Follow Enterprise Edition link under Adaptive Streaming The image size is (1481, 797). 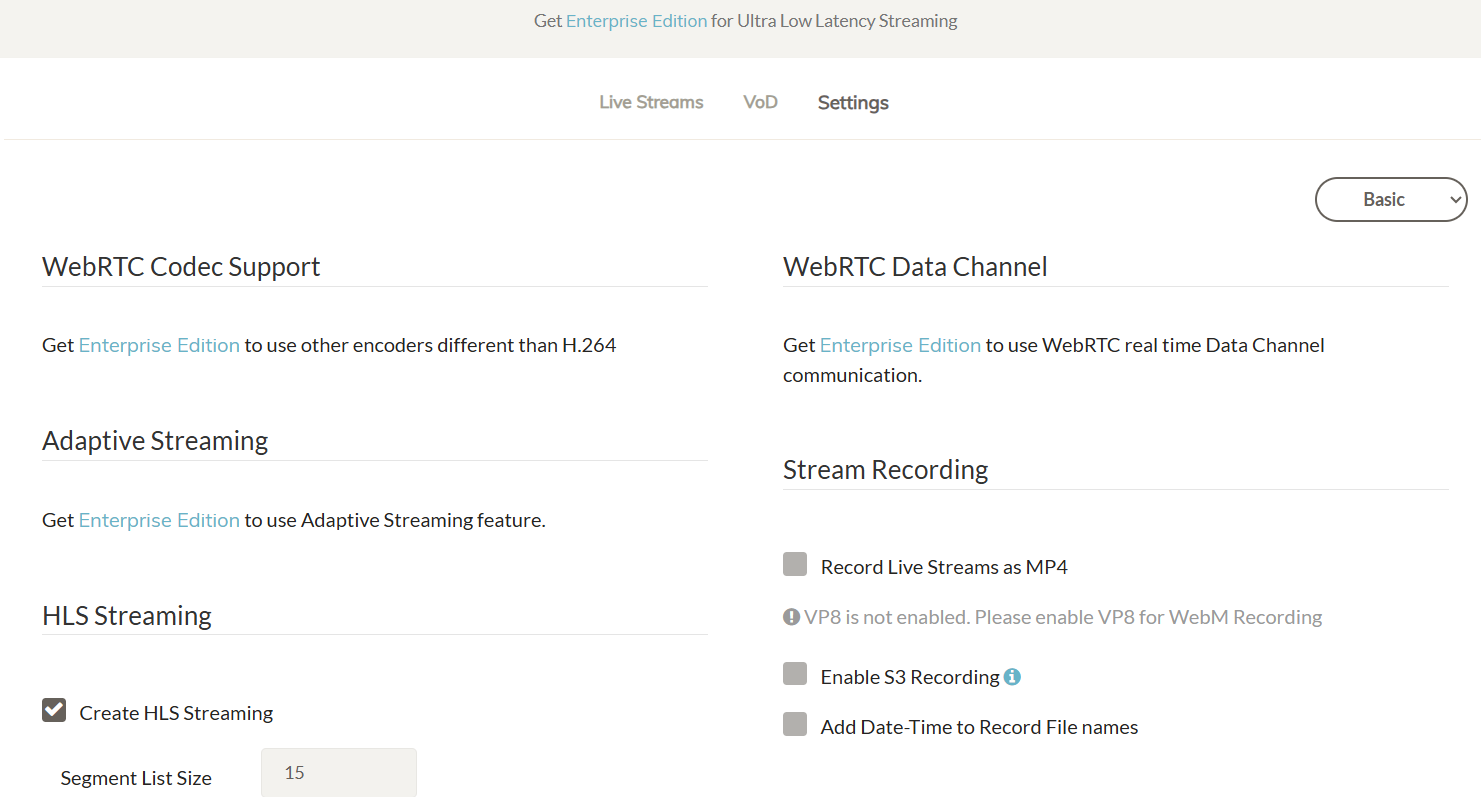tap(159, 520)
